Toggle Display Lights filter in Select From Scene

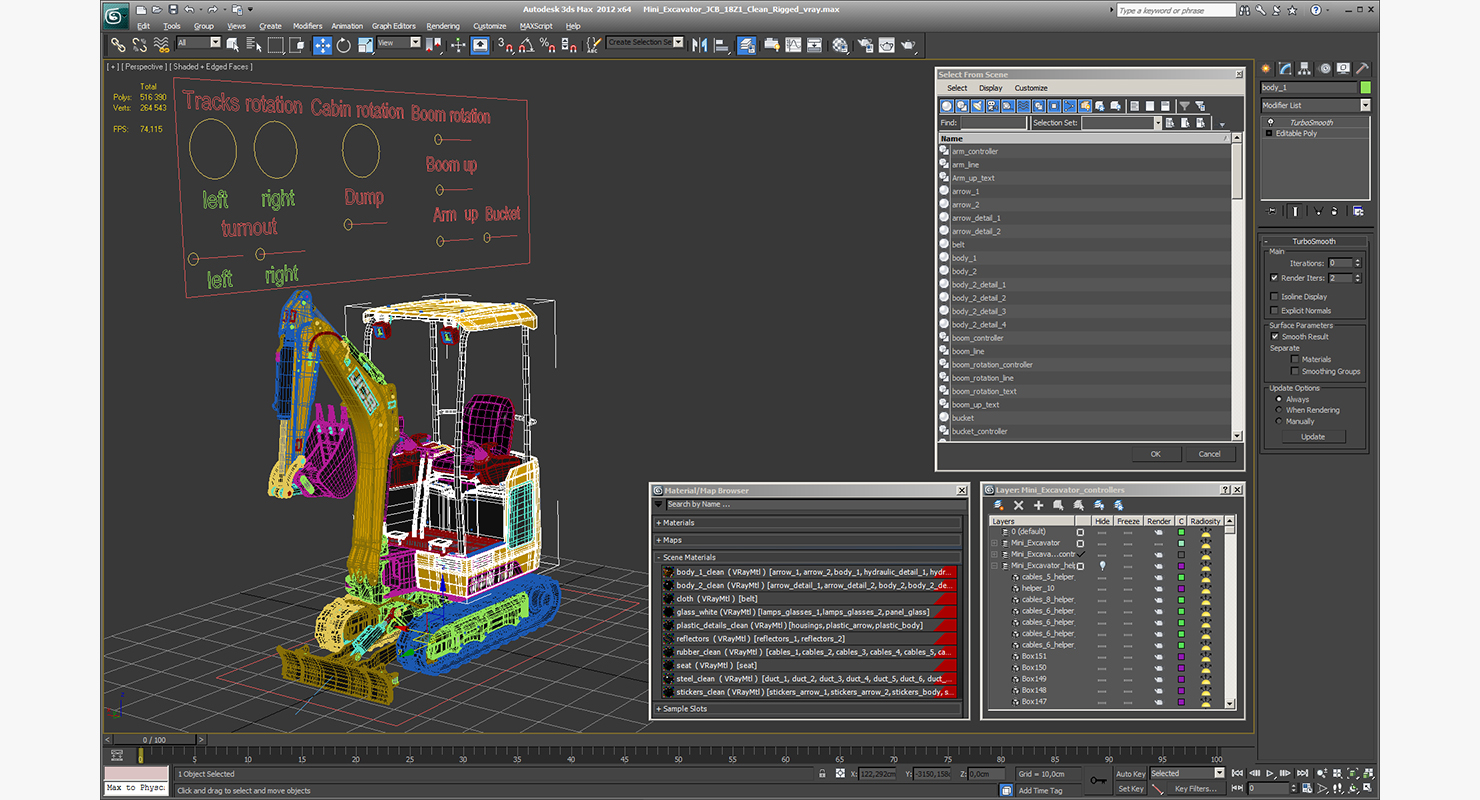[977, 106]
